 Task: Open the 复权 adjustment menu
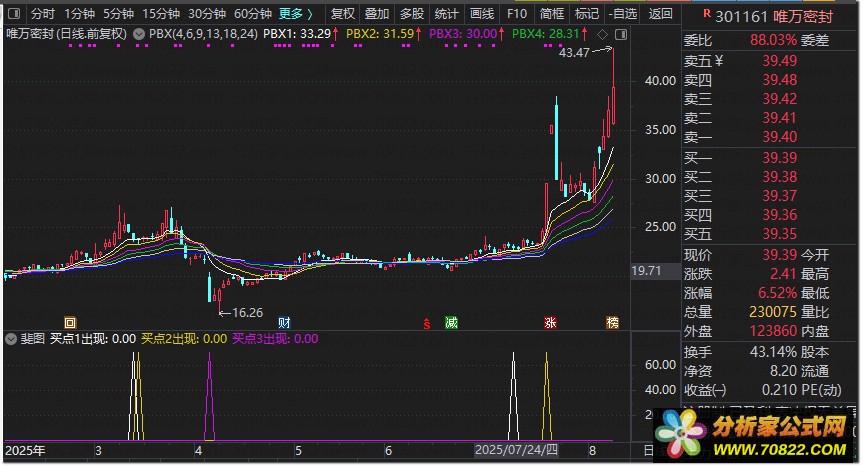(x=342, y=14)
